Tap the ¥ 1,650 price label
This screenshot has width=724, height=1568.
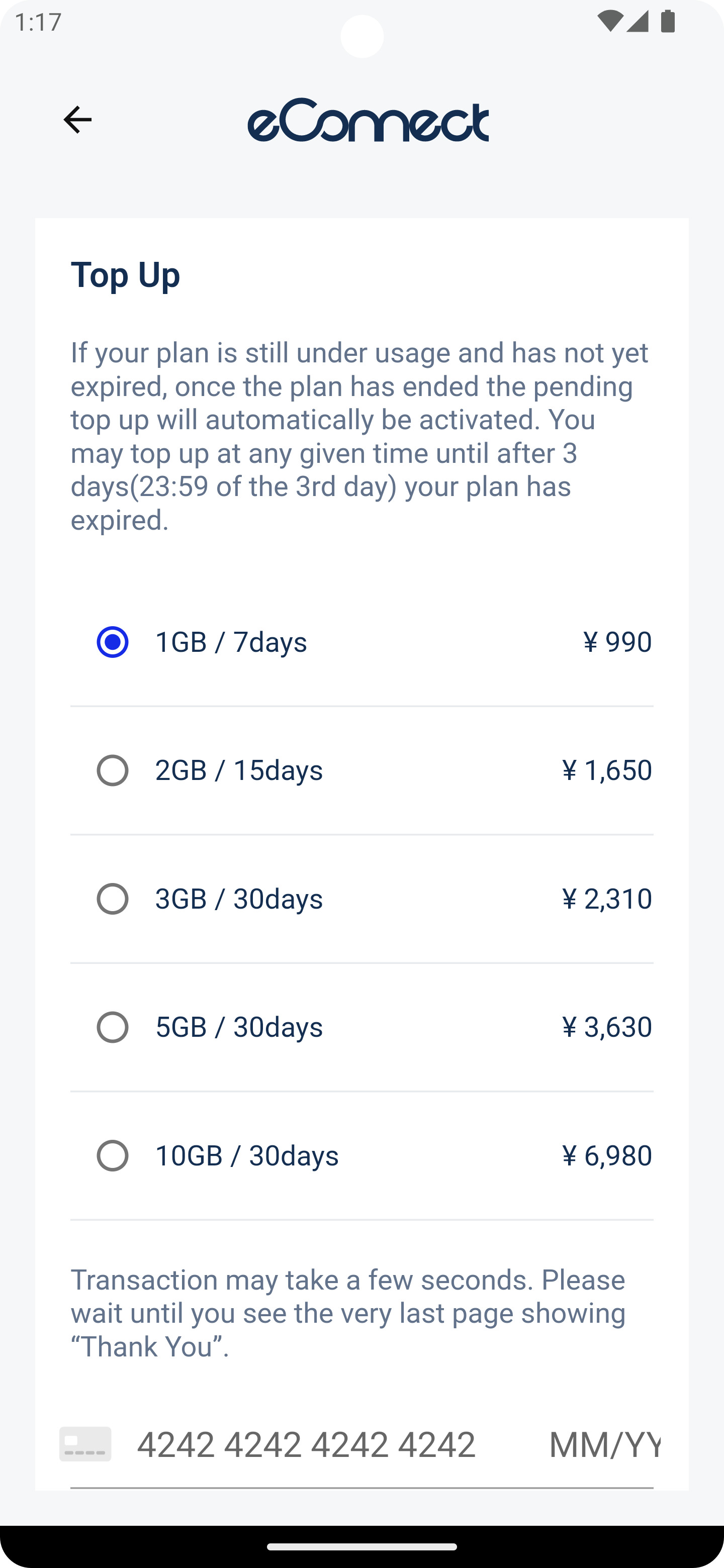click(x=606, y=770)
